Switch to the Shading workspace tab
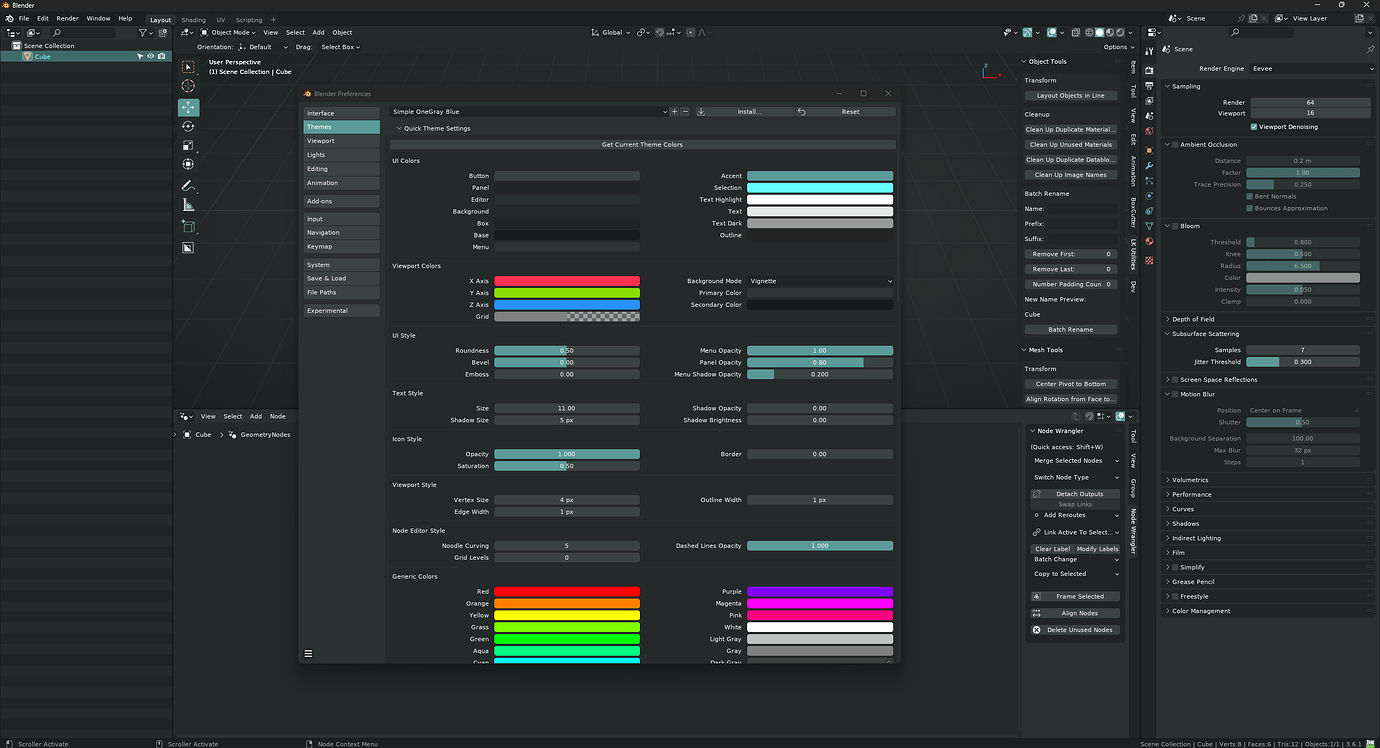This screenshot has height=748, width=1380. (193, 20)
